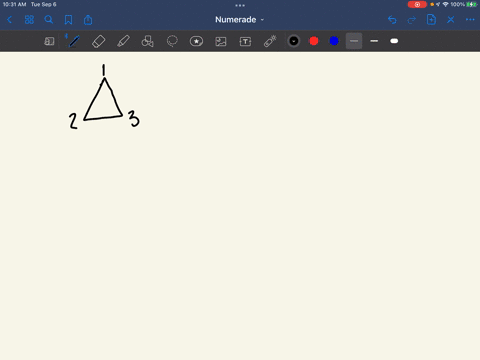Image resolution: width=480 pixels, height=360 pixels.
Task: Choose the thickest pen stroke width
Action: tap(394, 41)
